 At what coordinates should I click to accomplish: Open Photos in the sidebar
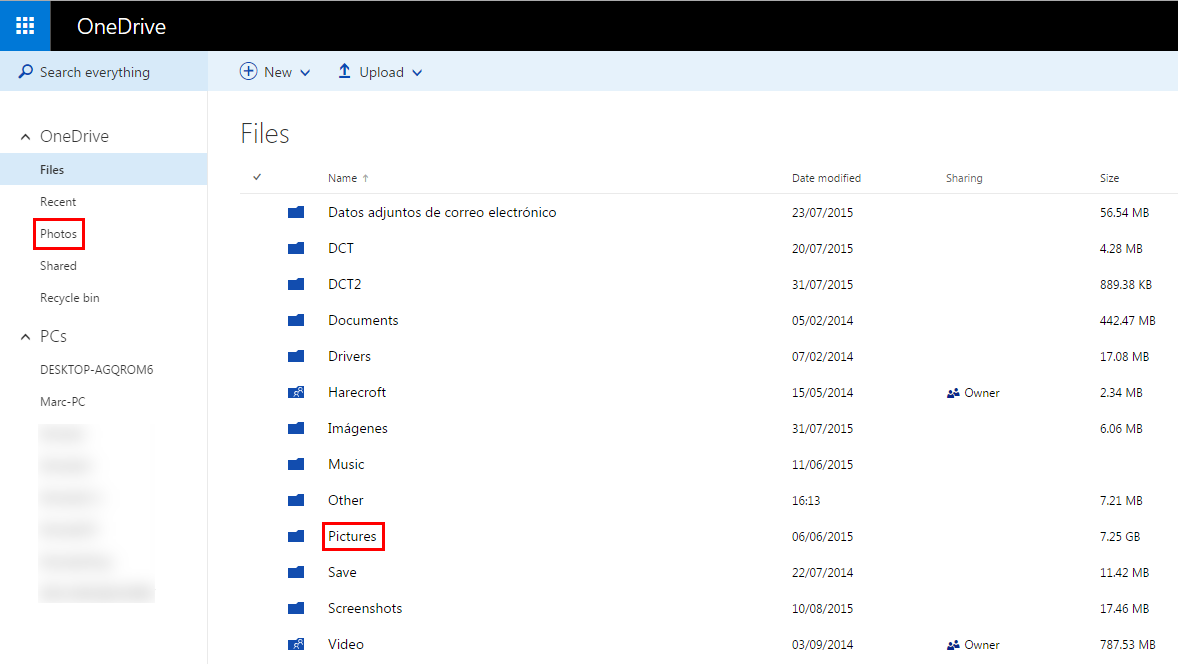coord(59,234)
